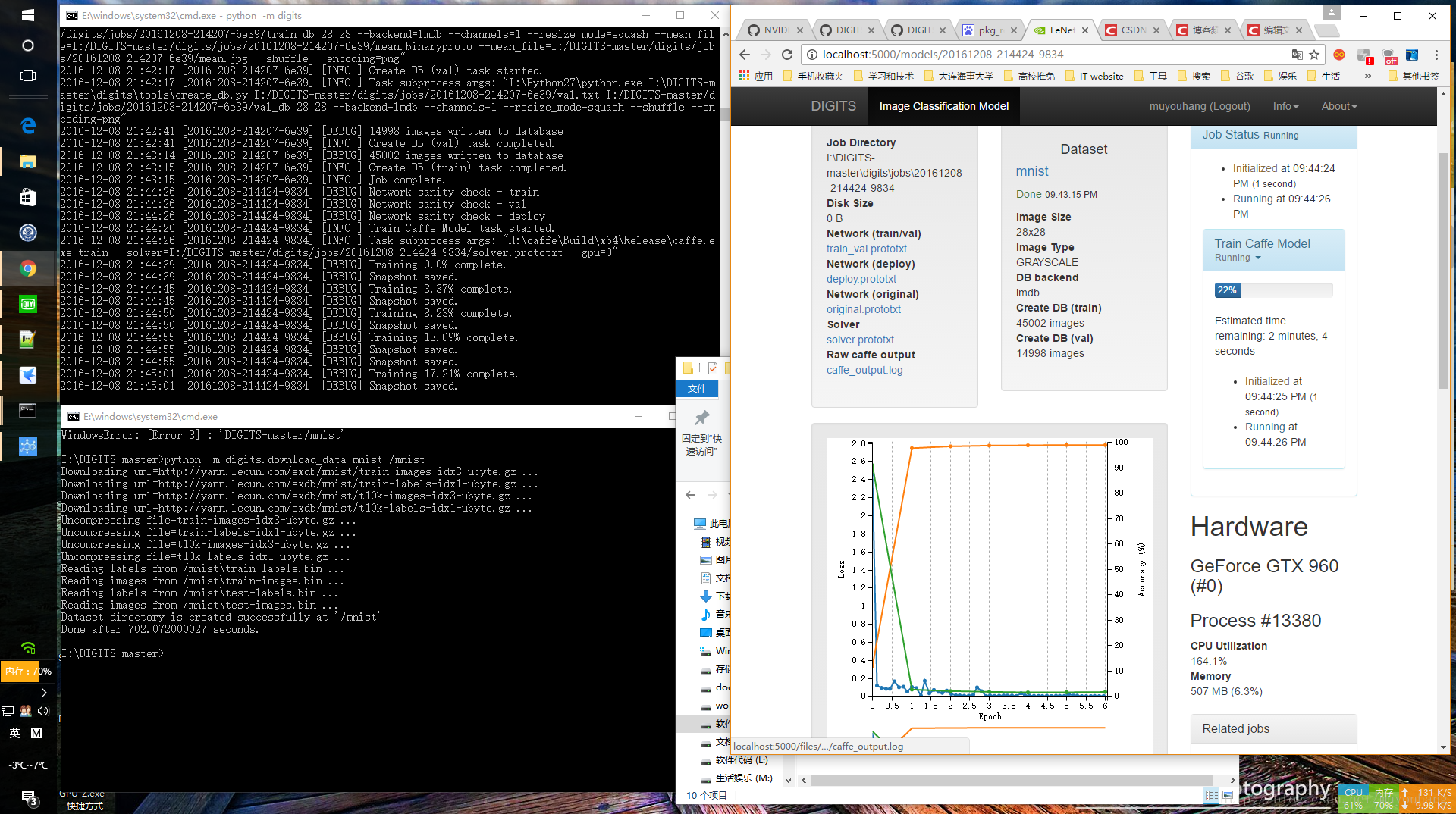This screenshot has width=1456, height=814.
Task: Open the mnist dataset link
Action: tap(1032, 171)
